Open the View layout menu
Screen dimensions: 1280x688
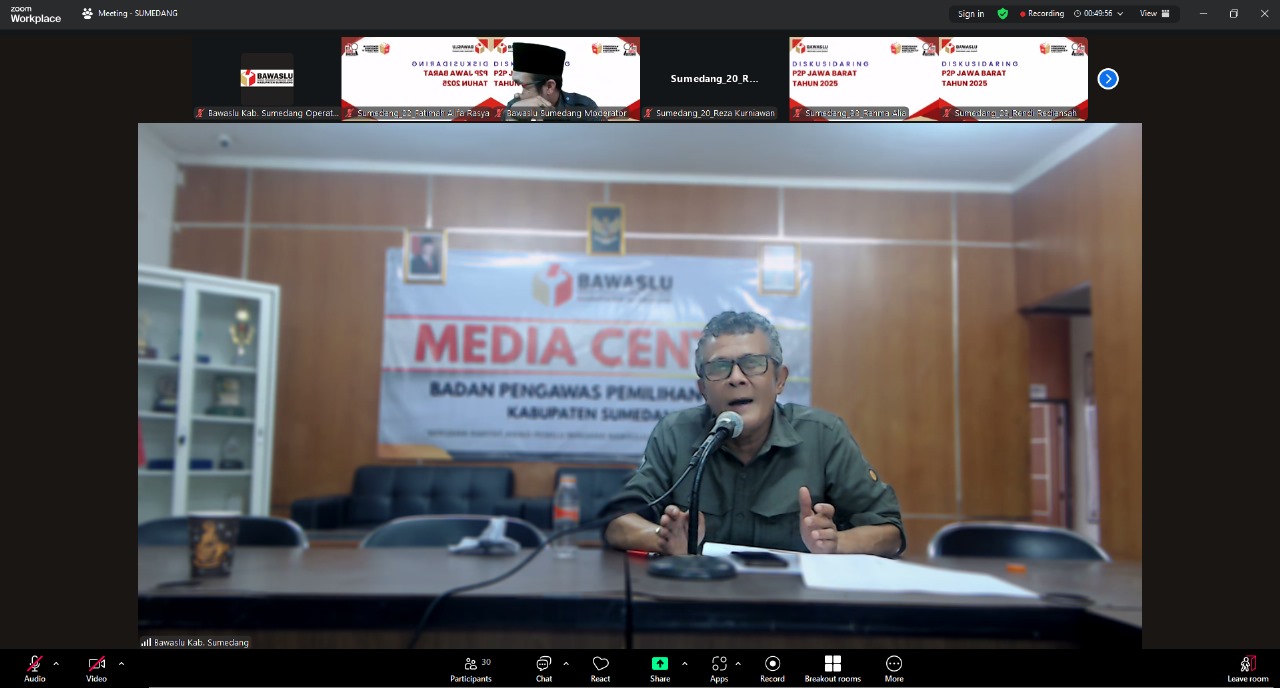[1154, 14]
